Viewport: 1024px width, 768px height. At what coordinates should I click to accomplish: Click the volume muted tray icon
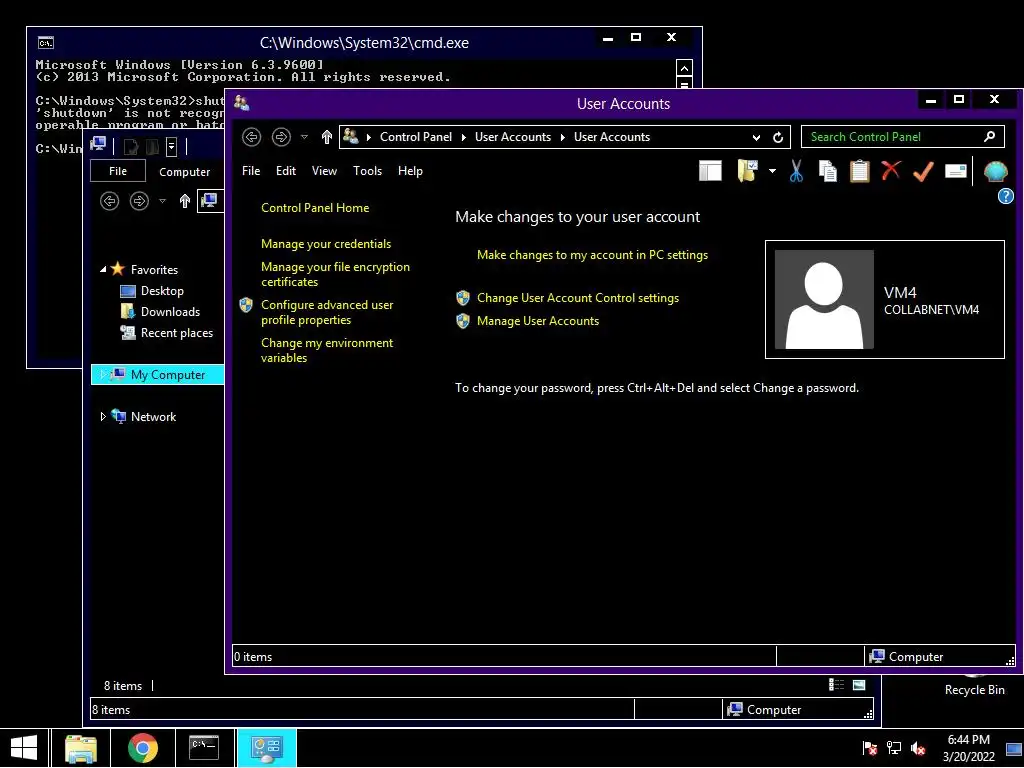click(x=918, y=748)
